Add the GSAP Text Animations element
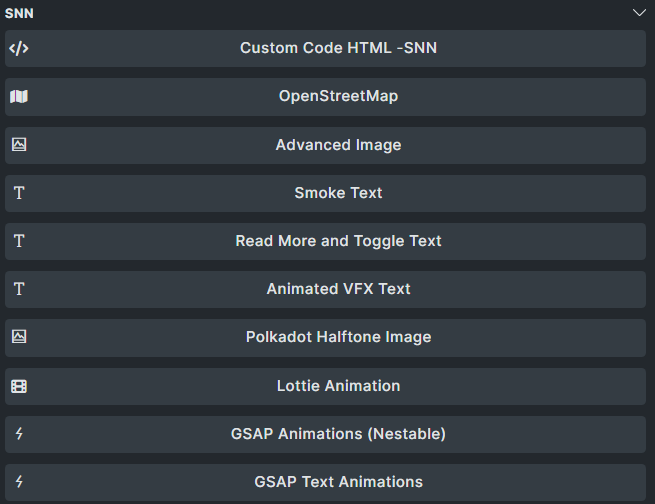Image resolution: width=655 pixels, height=504 pixels. [325, 482]
